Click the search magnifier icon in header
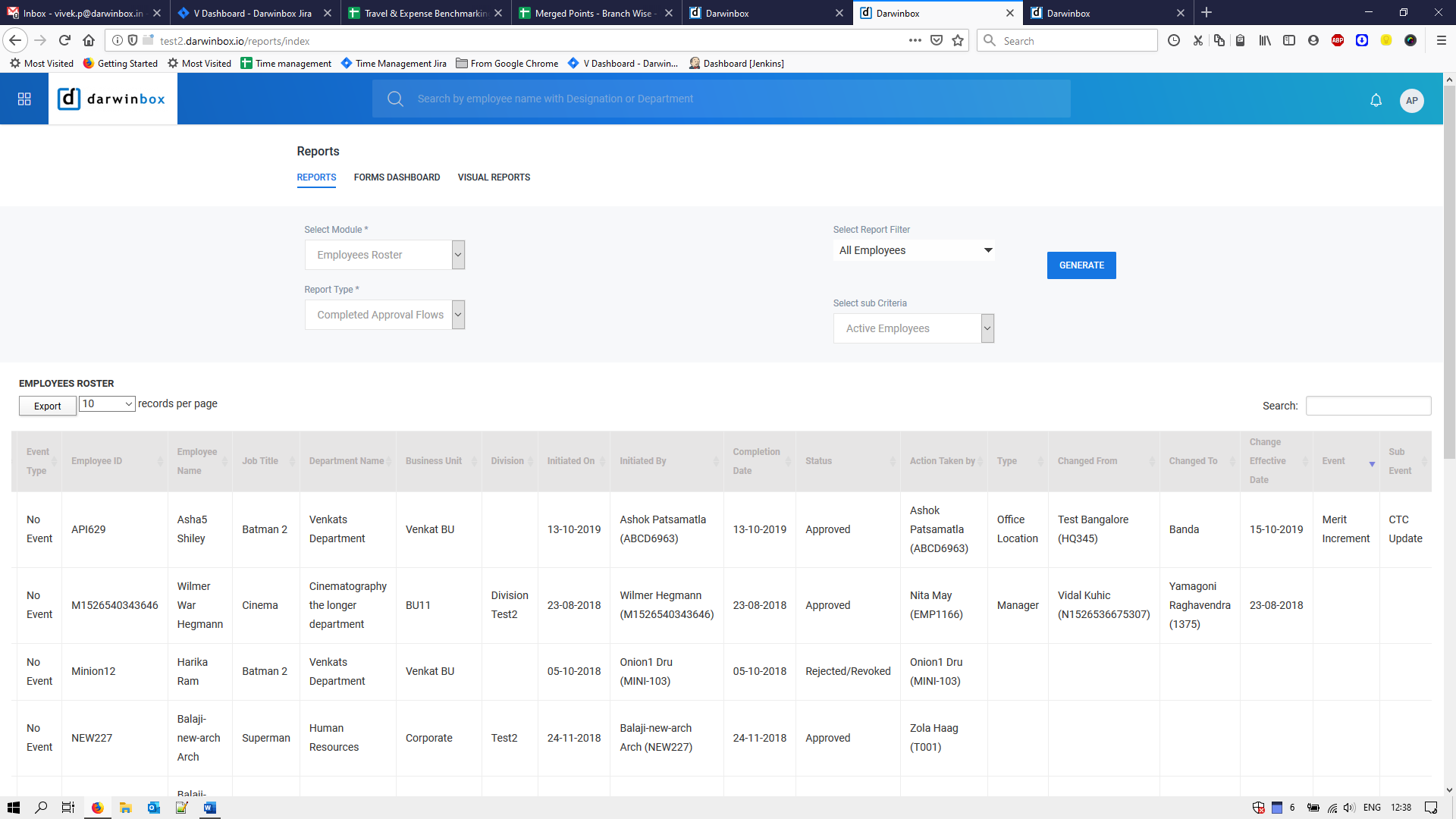1456x819 pixels. pos(395,99)
